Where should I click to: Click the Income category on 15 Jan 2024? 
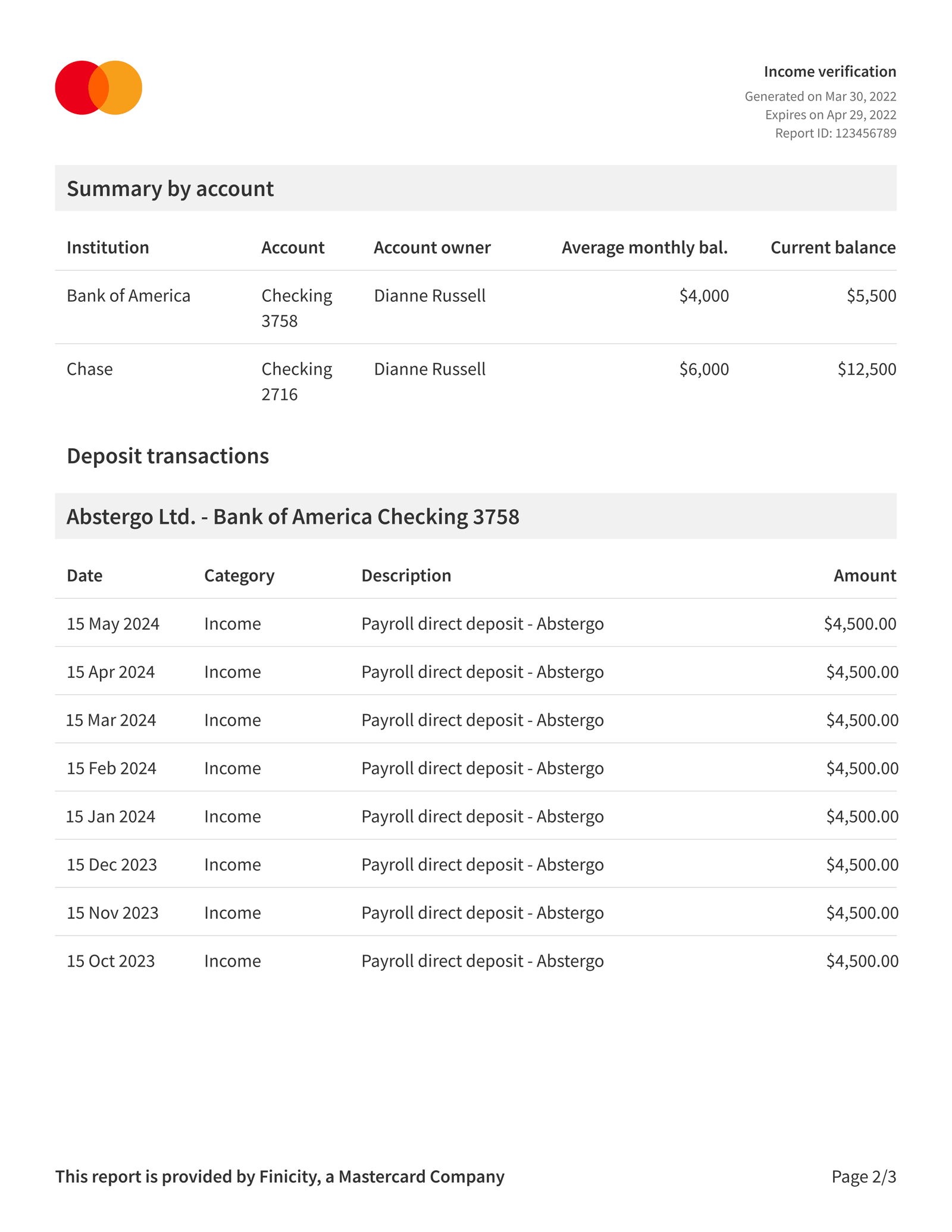point(232,816)
